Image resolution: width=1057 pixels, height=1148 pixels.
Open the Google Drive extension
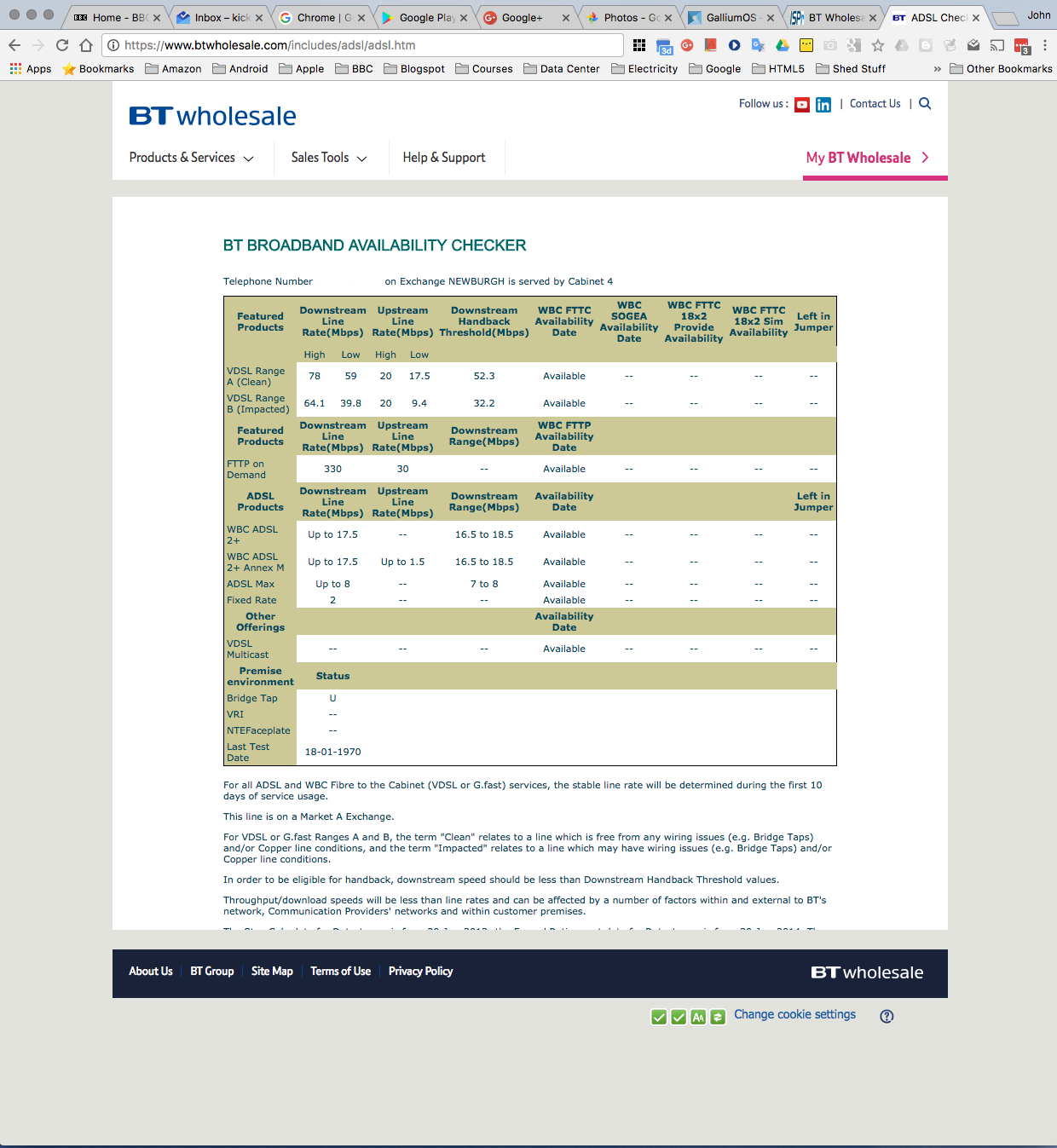pyautogui.click(x=781, y=45)
